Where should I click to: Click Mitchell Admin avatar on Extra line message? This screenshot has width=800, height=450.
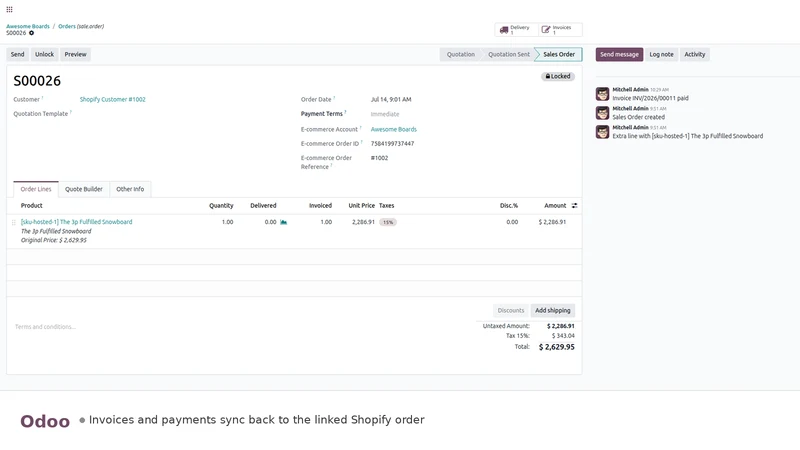point(603,132)
